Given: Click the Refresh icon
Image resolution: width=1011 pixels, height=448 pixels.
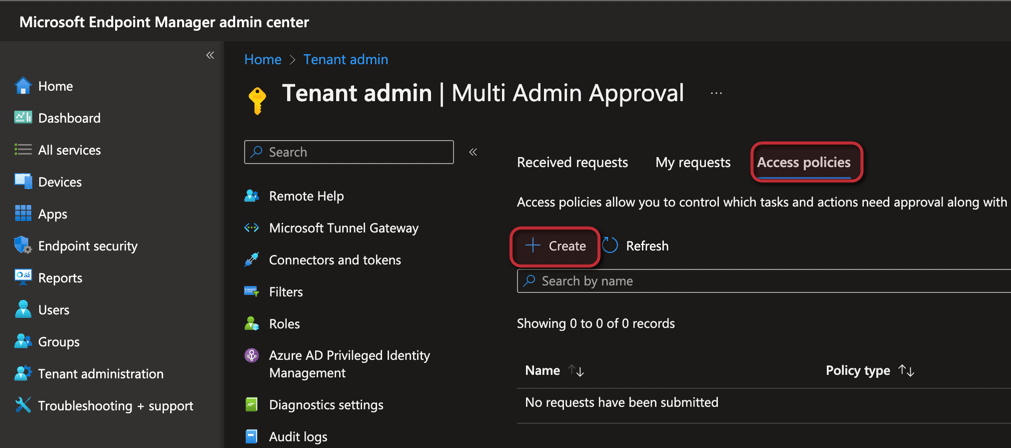Looking at the screenshot, I should 610,246.
